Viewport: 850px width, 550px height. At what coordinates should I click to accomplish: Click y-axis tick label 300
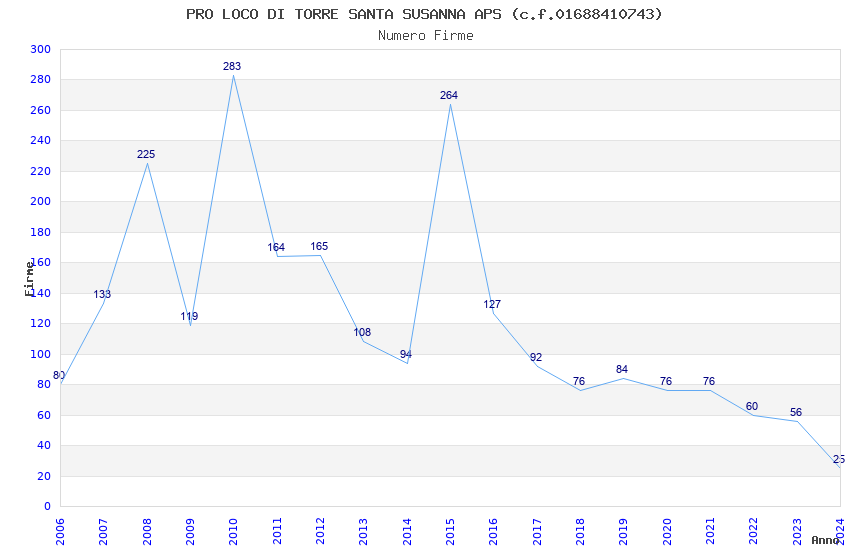pos(41,49)
